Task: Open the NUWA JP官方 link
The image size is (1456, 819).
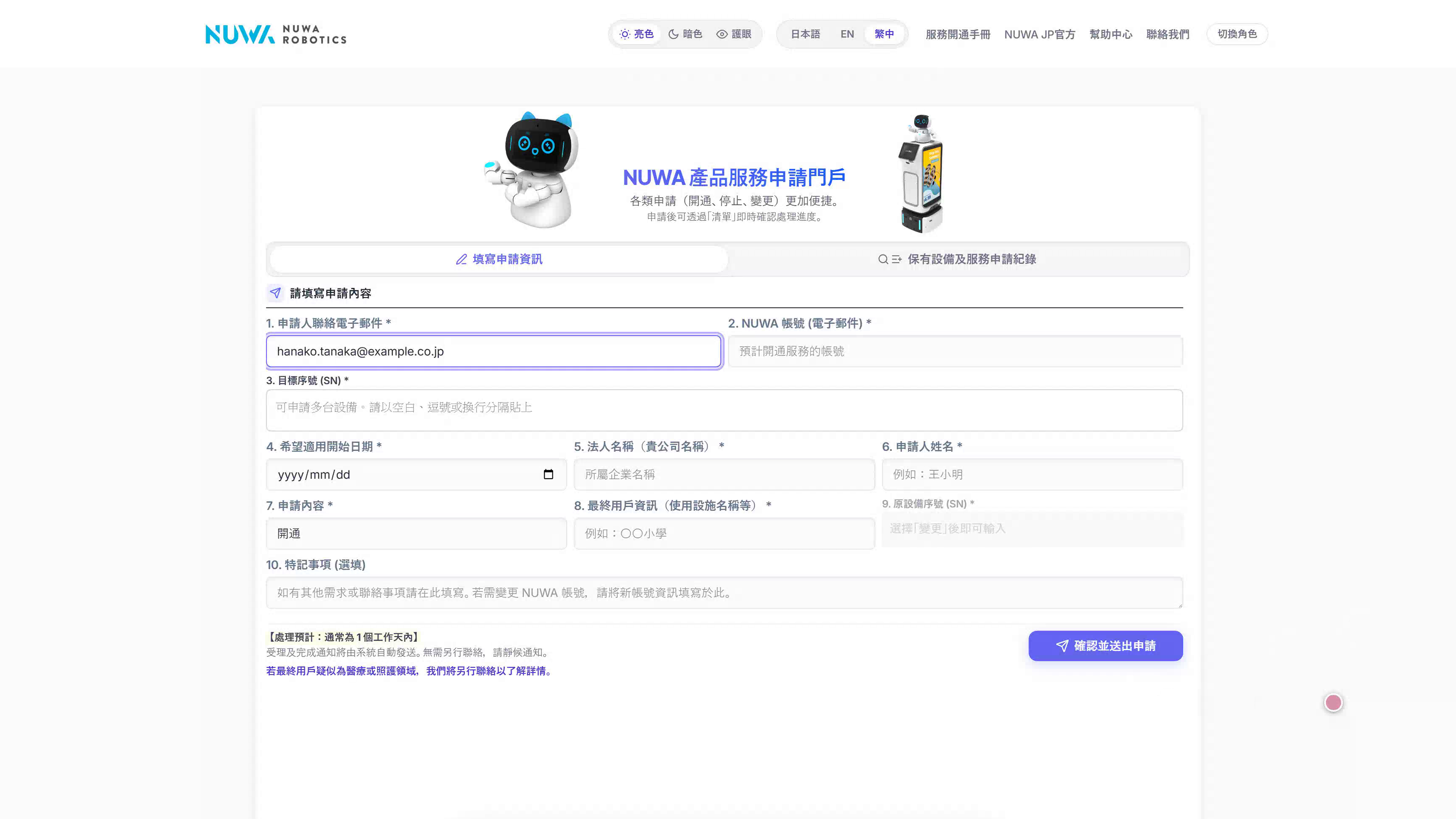Action: coord(1040,35)
